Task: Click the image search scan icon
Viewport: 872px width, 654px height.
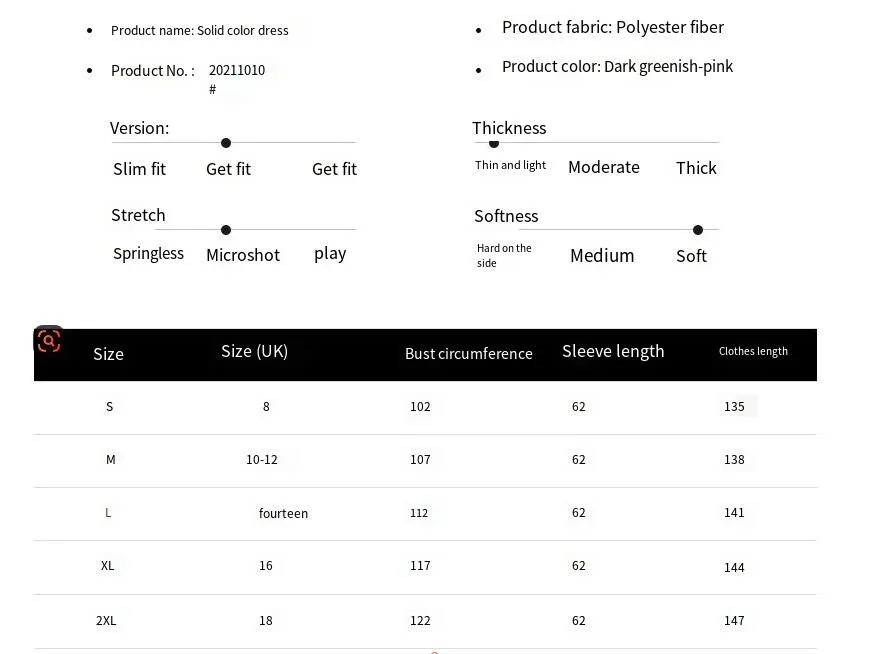Action: pos(49,340)
